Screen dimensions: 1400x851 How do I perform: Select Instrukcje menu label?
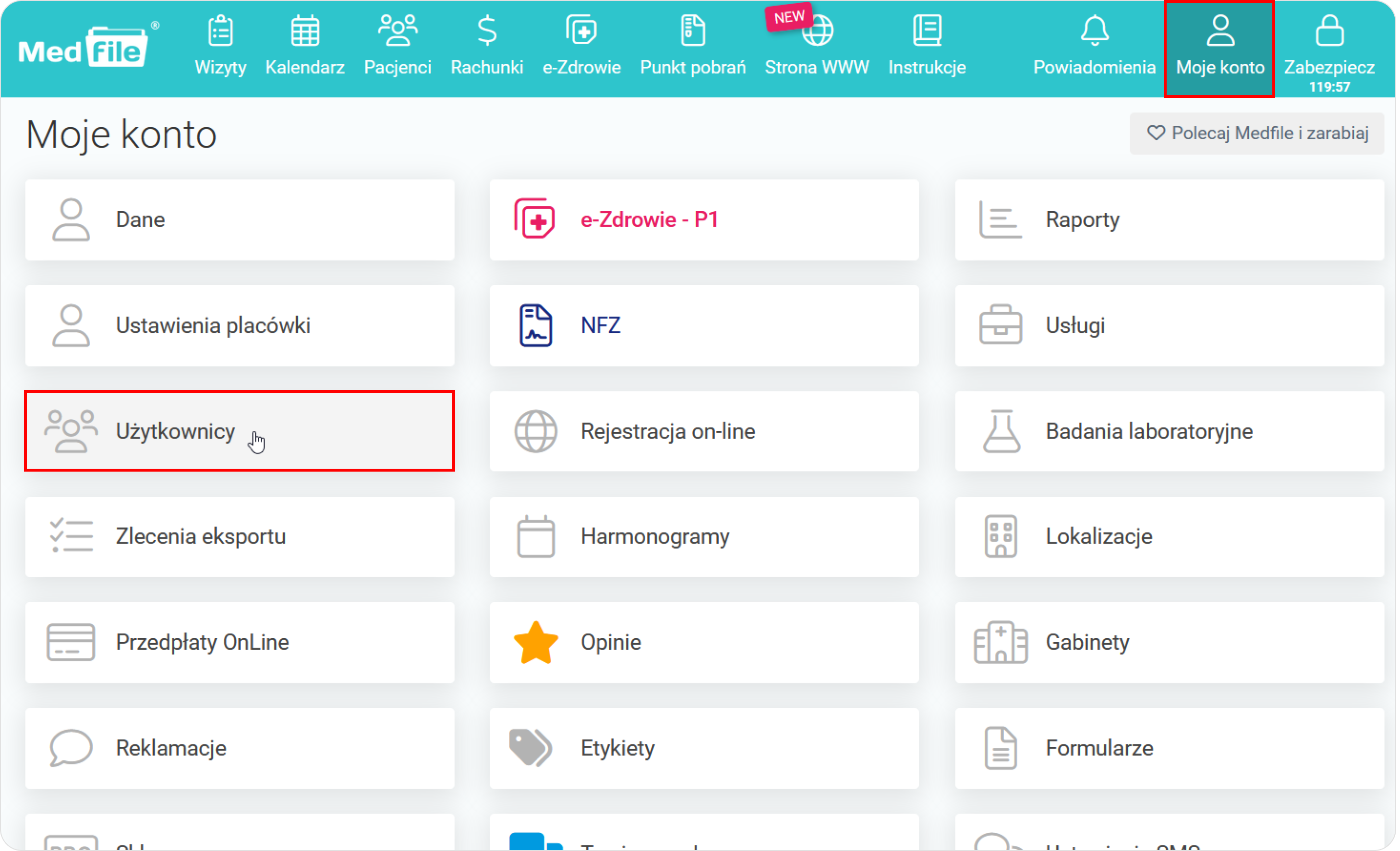(x=927, y=67)
